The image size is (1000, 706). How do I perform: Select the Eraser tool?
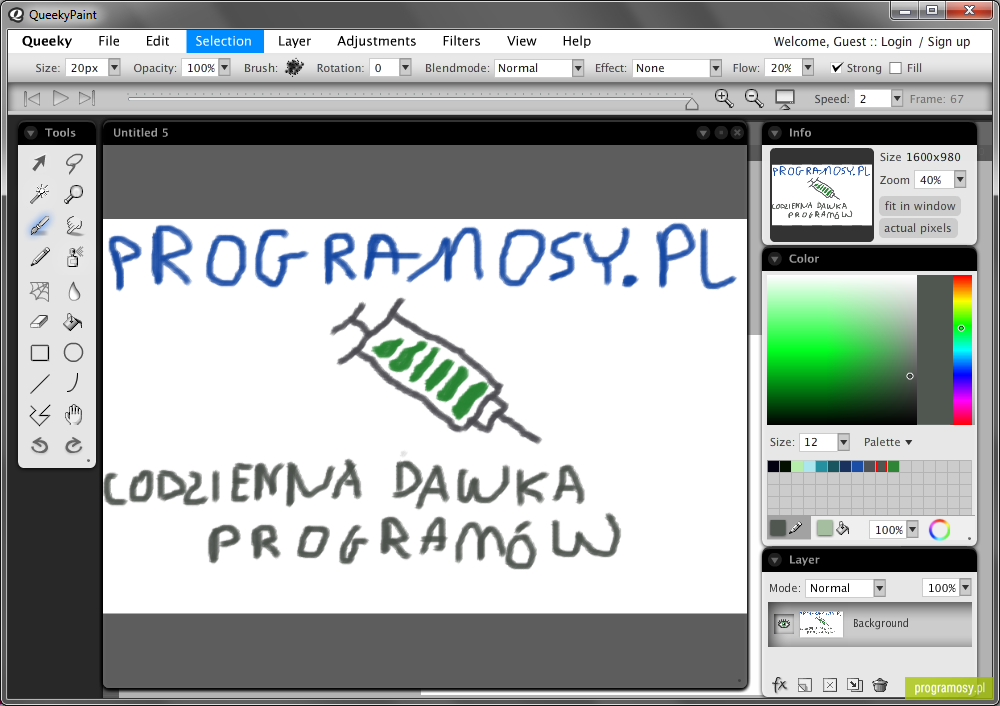pyautogui.click(x=40, y=321)
